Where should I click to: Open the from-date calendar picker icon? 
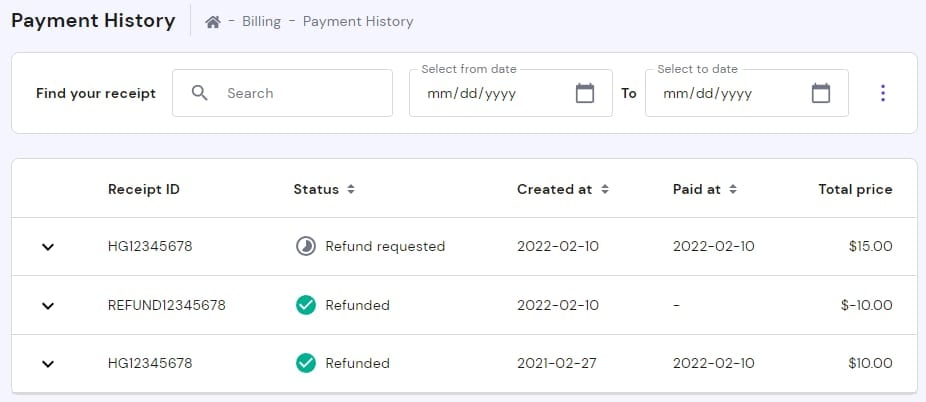click(585, 93)
